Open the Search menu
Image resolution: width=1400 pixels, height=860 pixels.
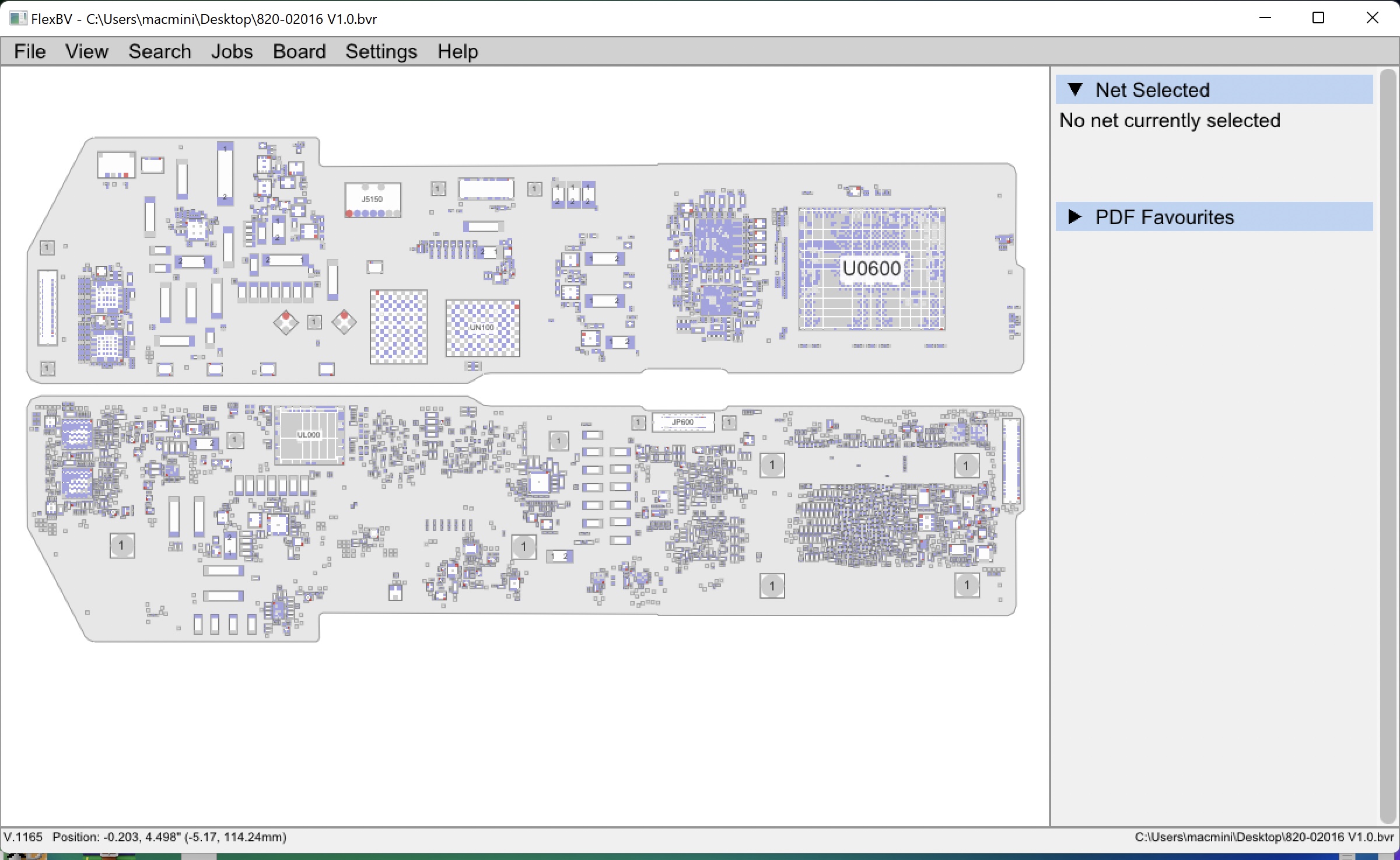160,52
